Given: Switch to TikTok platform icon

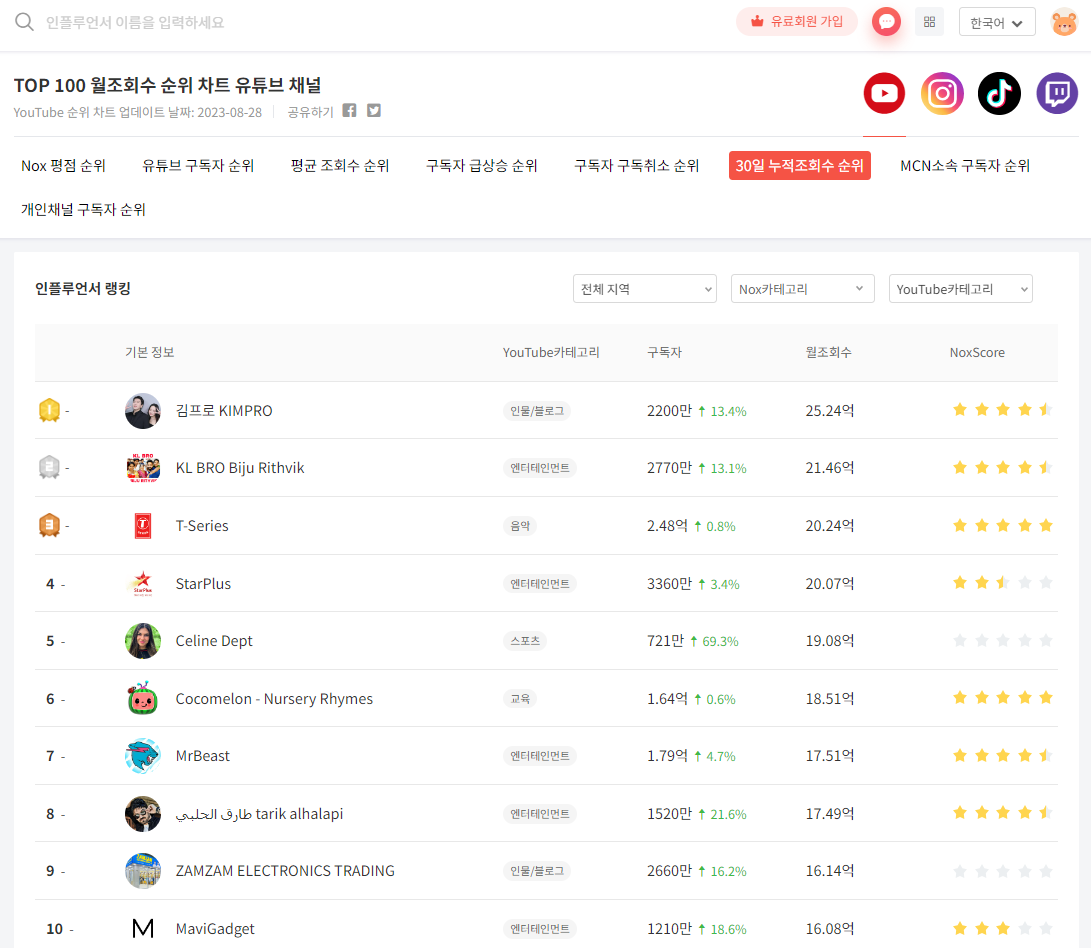Looking at the screenshot, I should (x=999, y=93).
